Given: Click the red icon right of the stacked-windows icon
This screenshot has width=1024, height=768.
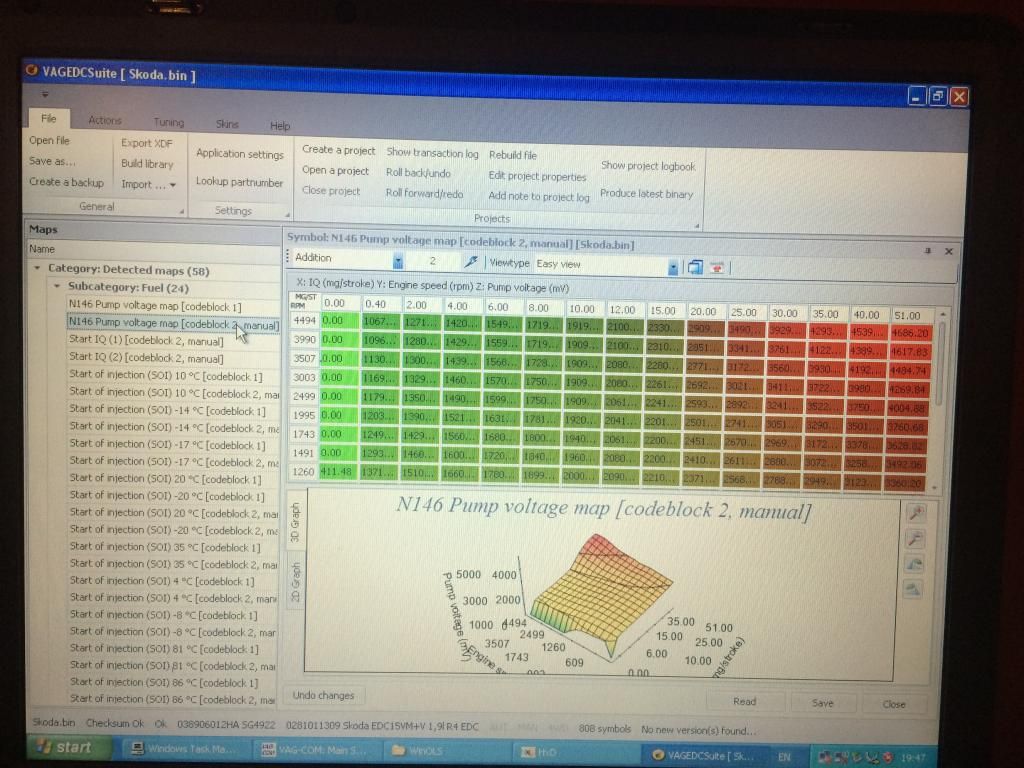Looking at the screenshot, I should coord(717,267).
